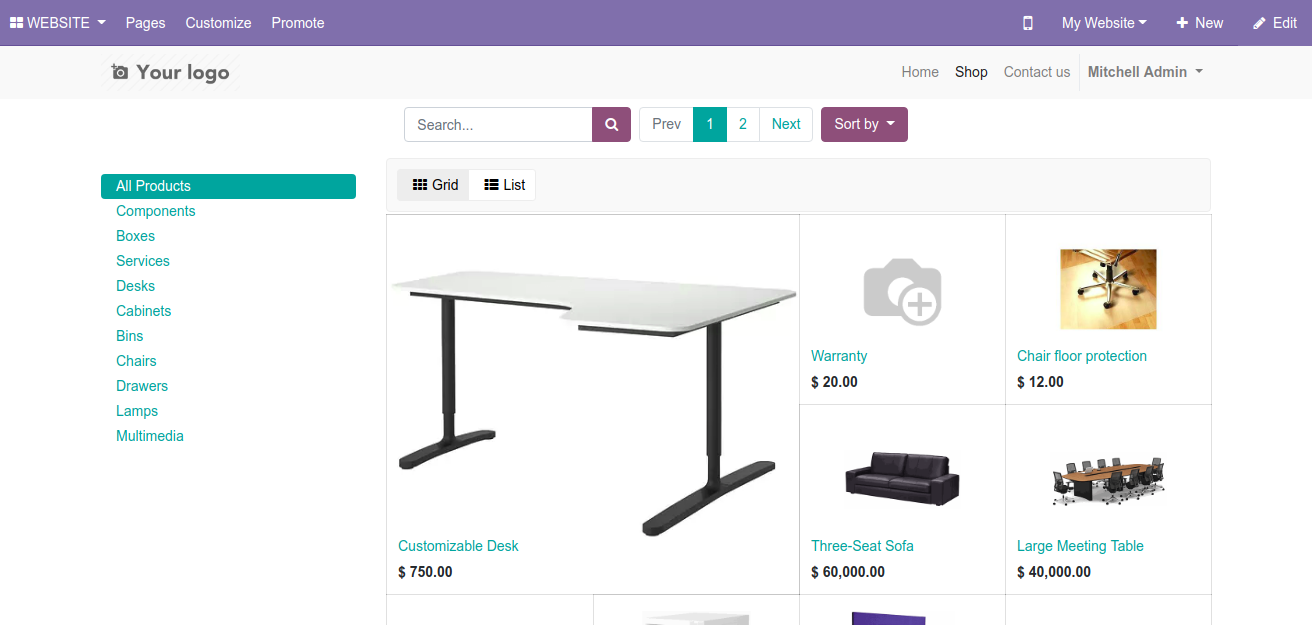Viewport: 1312px width, 625px height.
Task: Switch to Grid view layout
Action: click(434, 185)
